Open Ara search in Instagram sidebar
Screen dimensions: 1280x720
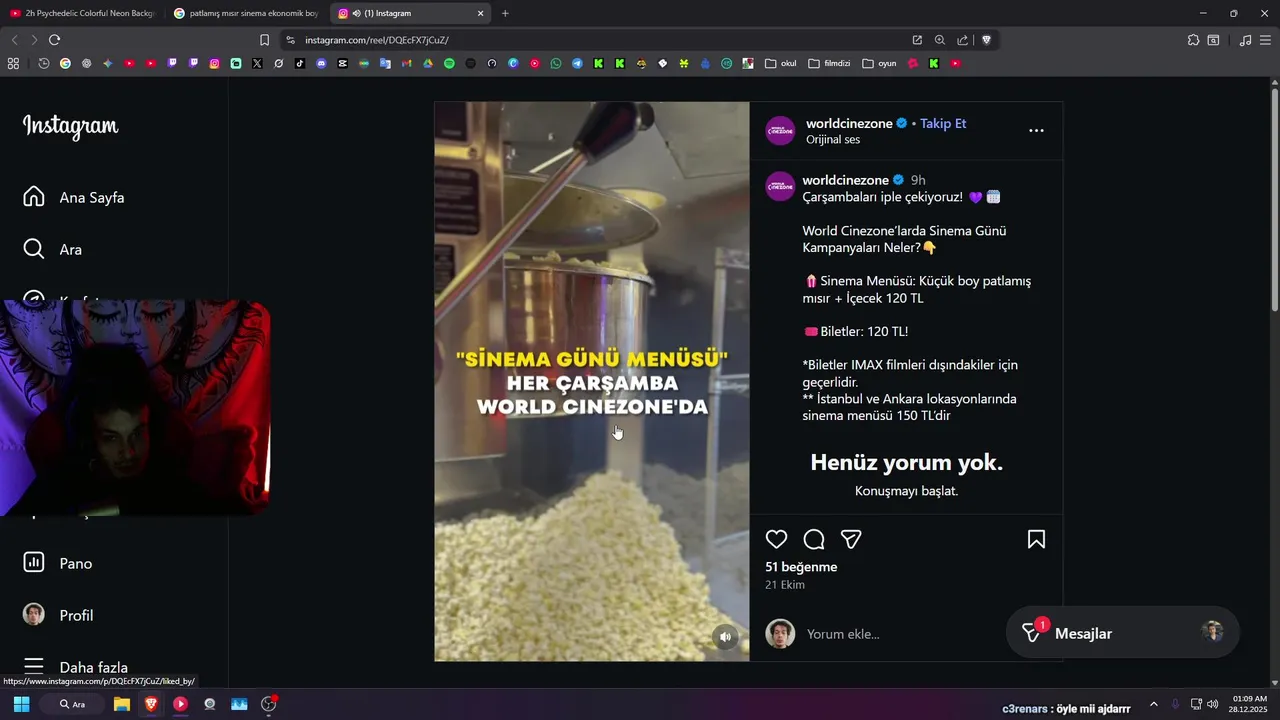[x=53, y=249]
